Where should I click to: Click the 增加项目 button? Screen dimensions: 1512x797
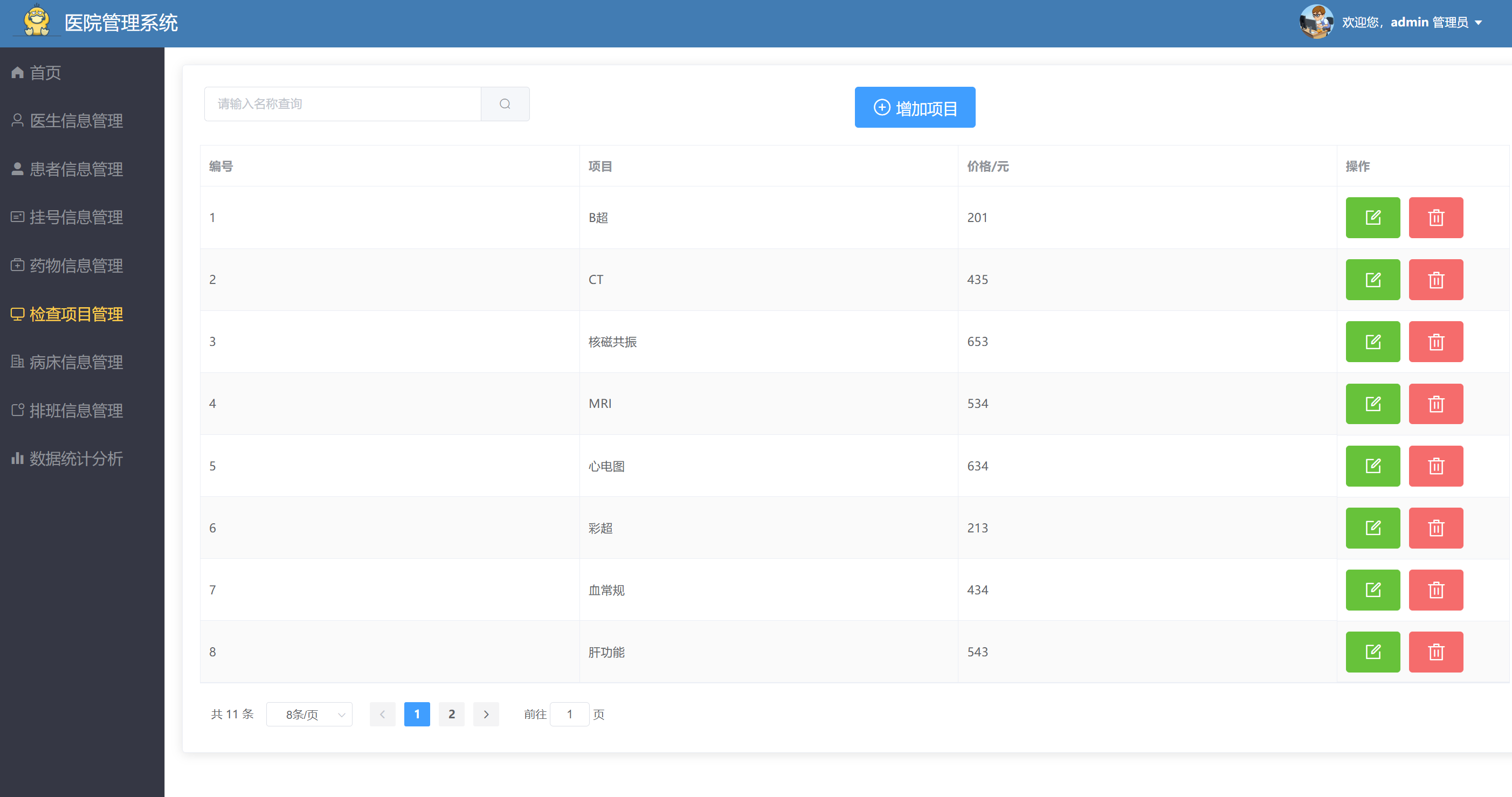click(915, 107)
